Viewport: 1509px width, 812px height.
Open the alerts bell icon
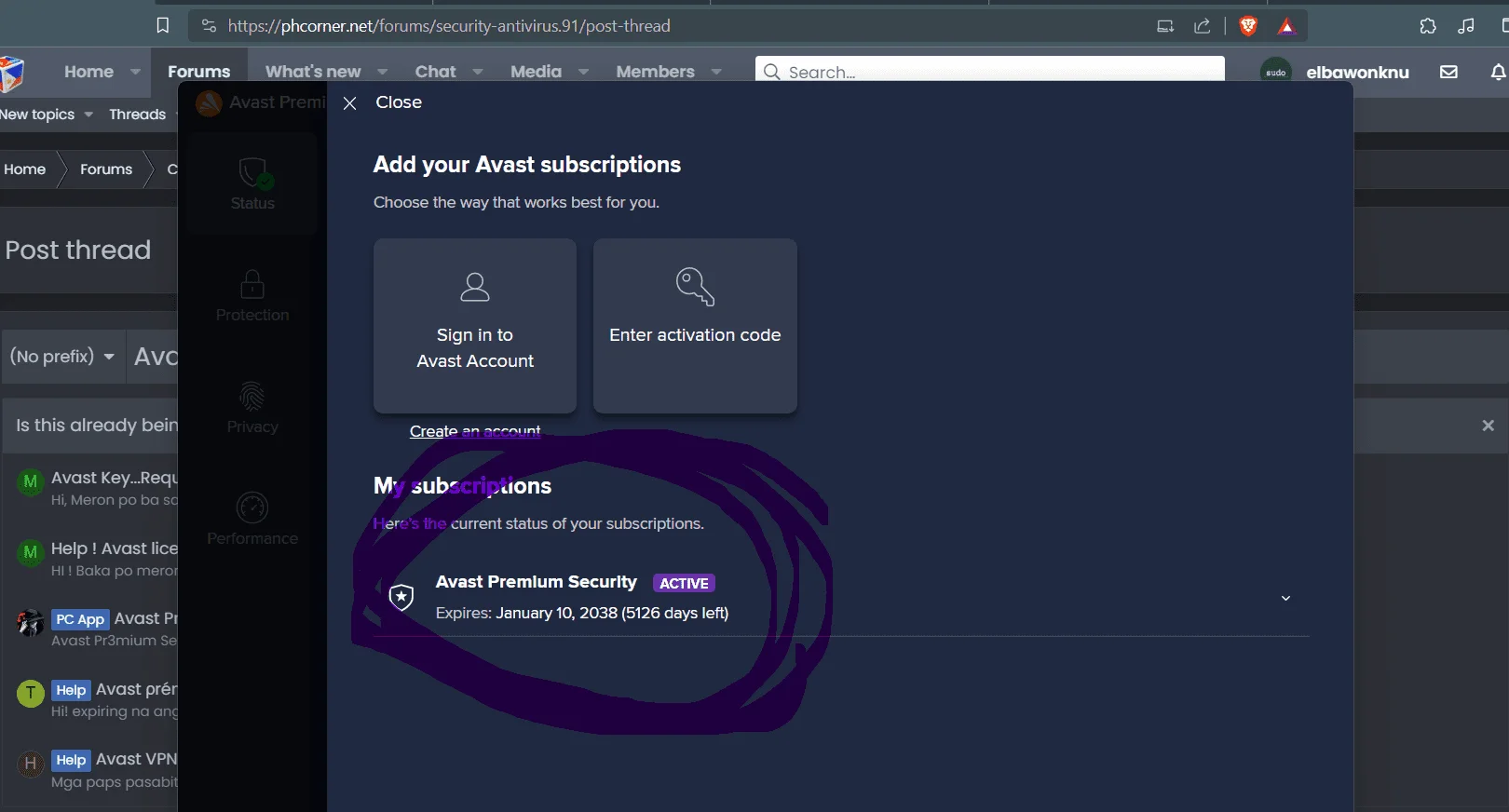(x=1498, y=72)
